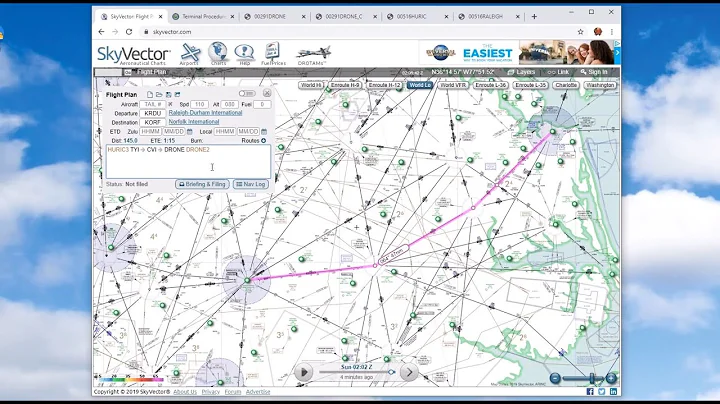Image resolution: width=720 pixels, height=404 pixels.
Task: Click the TAIL # aircraft input field
Action: pos(152,105)
